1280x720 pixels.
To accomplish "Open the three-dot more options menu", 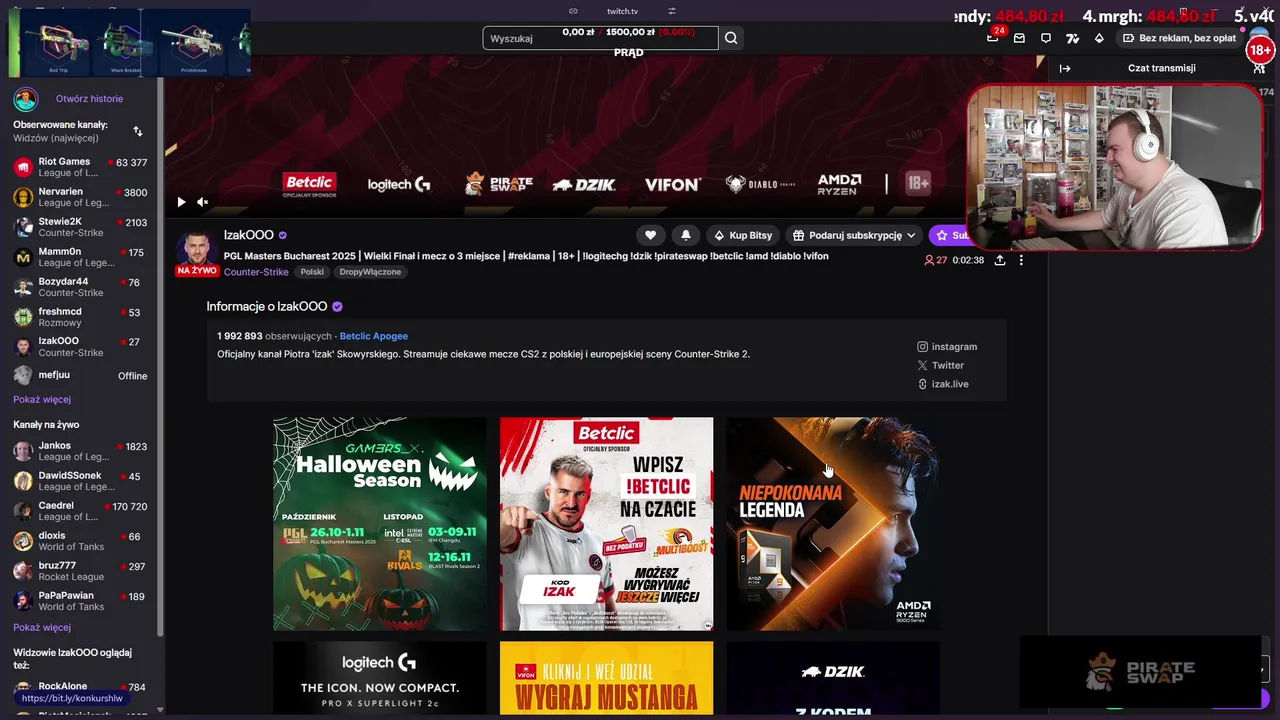I will pos(1021,260).
